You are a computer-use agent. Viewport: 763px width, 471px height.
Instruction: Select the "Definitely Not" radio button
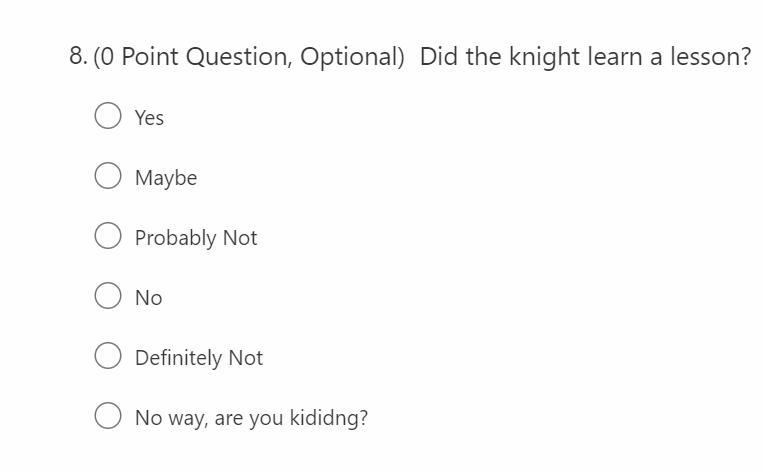(x=108, y=357)
